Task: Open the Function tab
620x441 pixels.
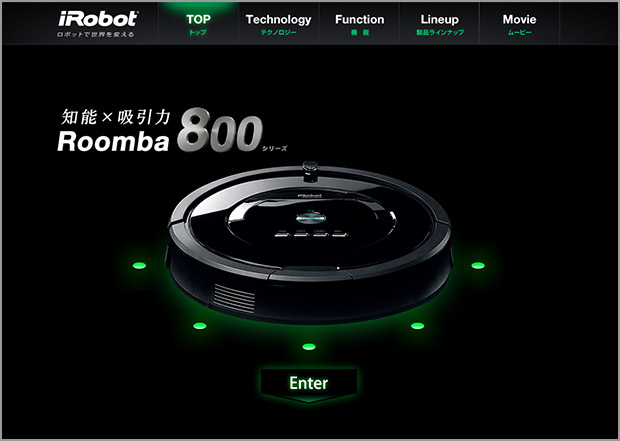Action: coord(359,24)
